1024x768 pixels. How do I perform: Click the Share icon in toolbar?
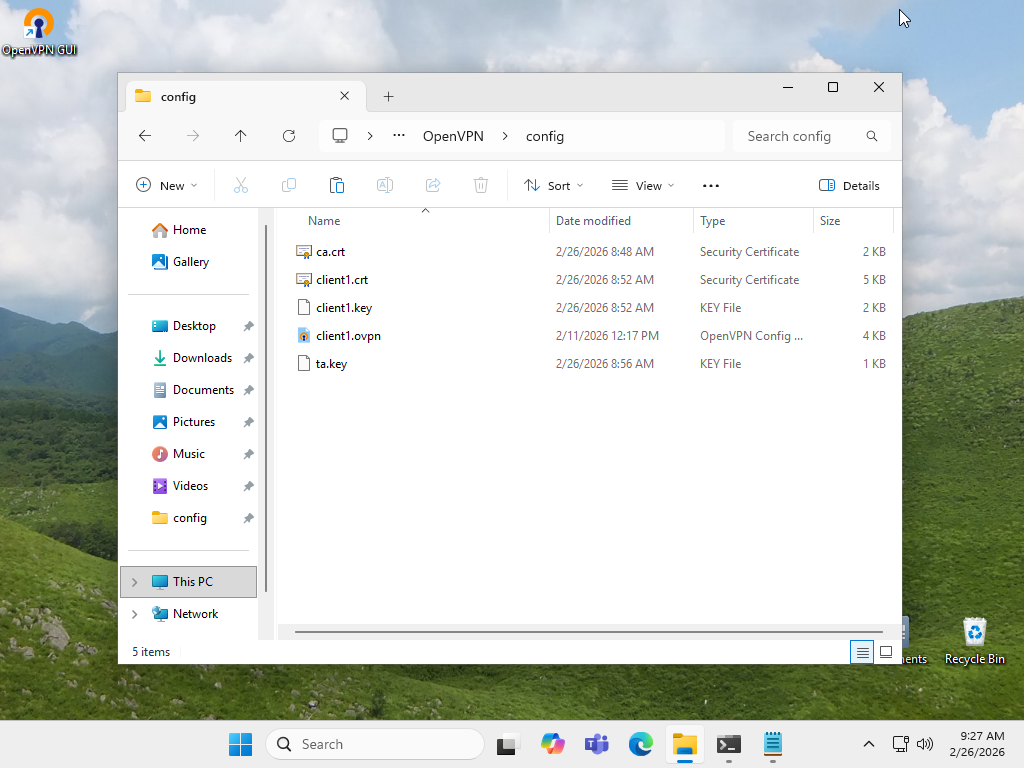click(433, 185)
